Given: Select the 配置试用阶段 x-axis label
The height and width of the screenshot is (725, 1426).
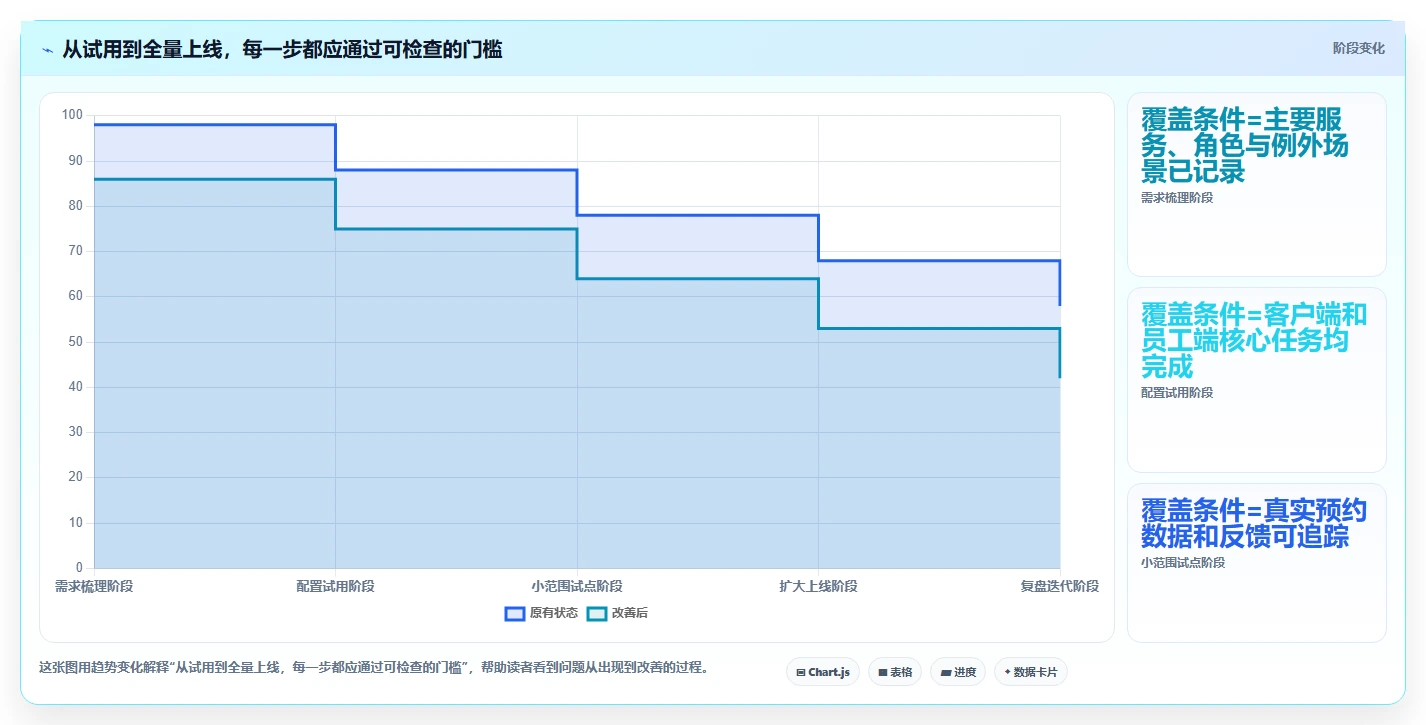Looking at the screenshot, I should [336, 586].
